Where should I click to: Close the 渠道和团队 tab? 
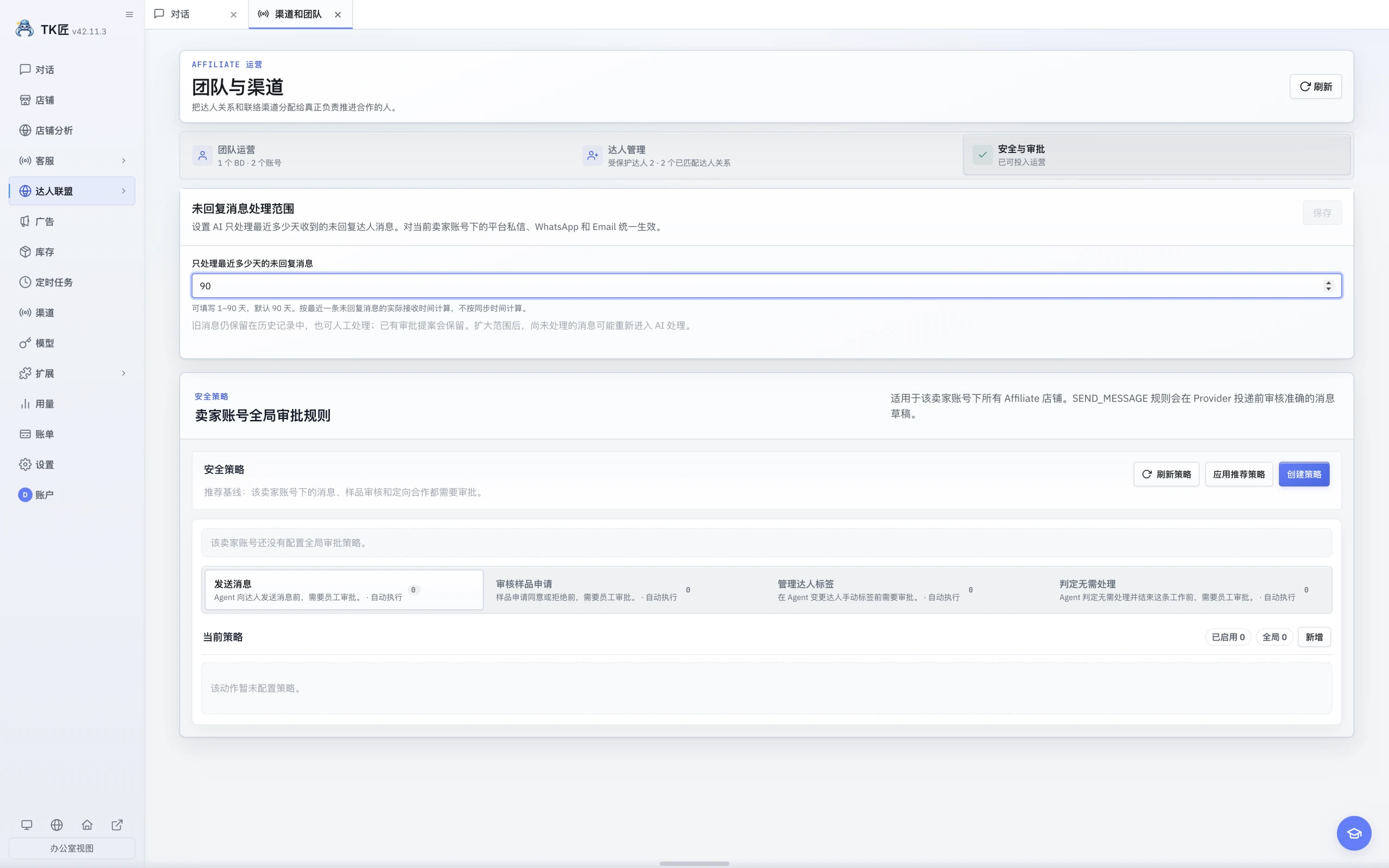[x=338, y=15]
